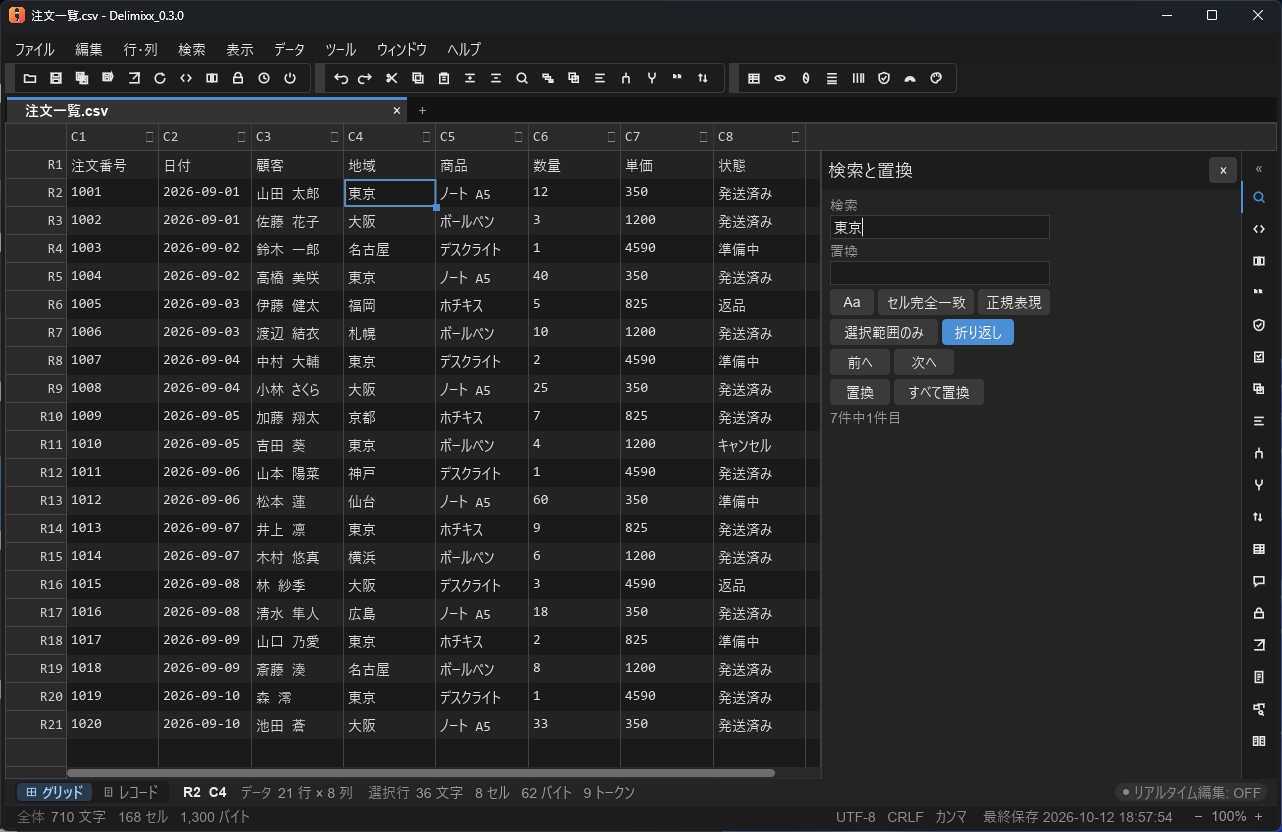The image size is (1282, 832).
Task: Click the 次へ button
Action: (x=924, y=362)
